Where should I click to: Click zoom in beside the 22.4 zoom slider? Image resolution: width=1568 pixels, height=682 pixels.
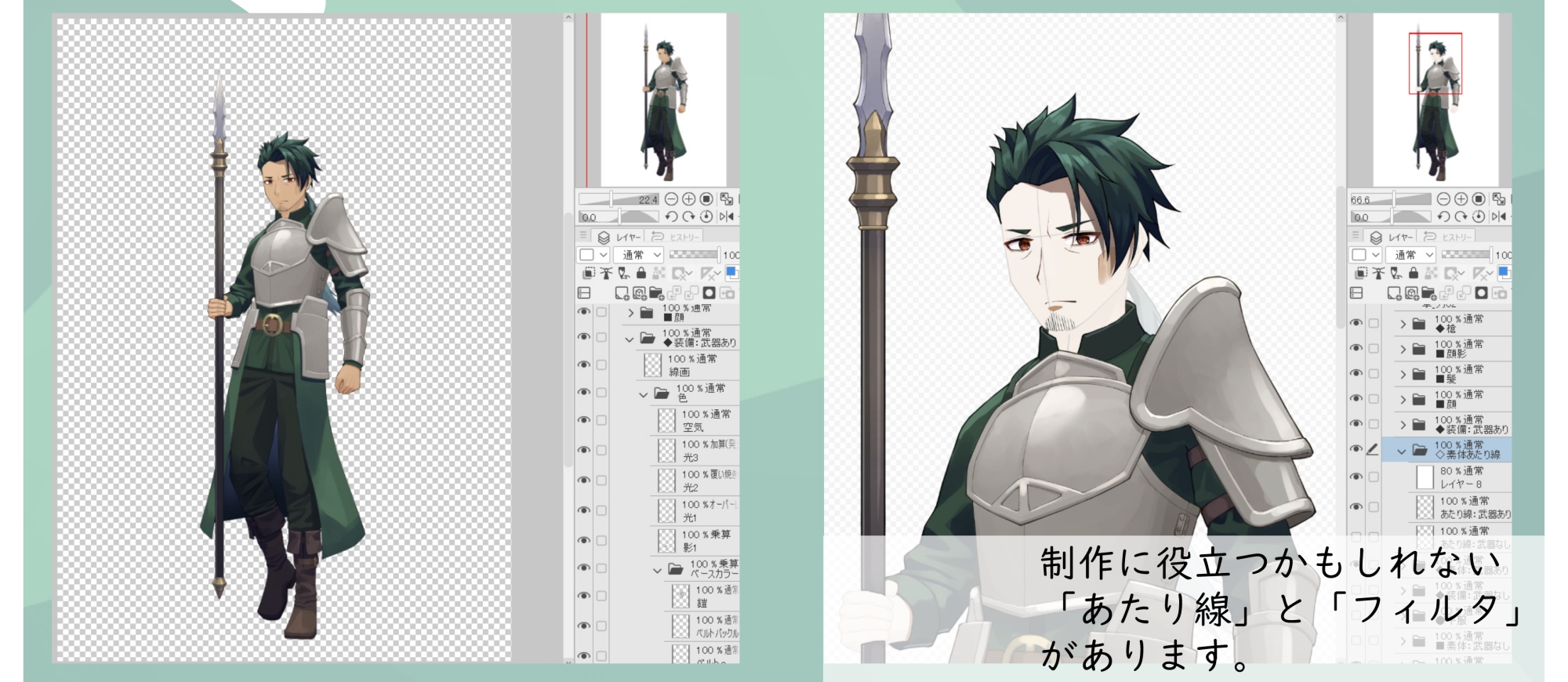coord(688,199)
